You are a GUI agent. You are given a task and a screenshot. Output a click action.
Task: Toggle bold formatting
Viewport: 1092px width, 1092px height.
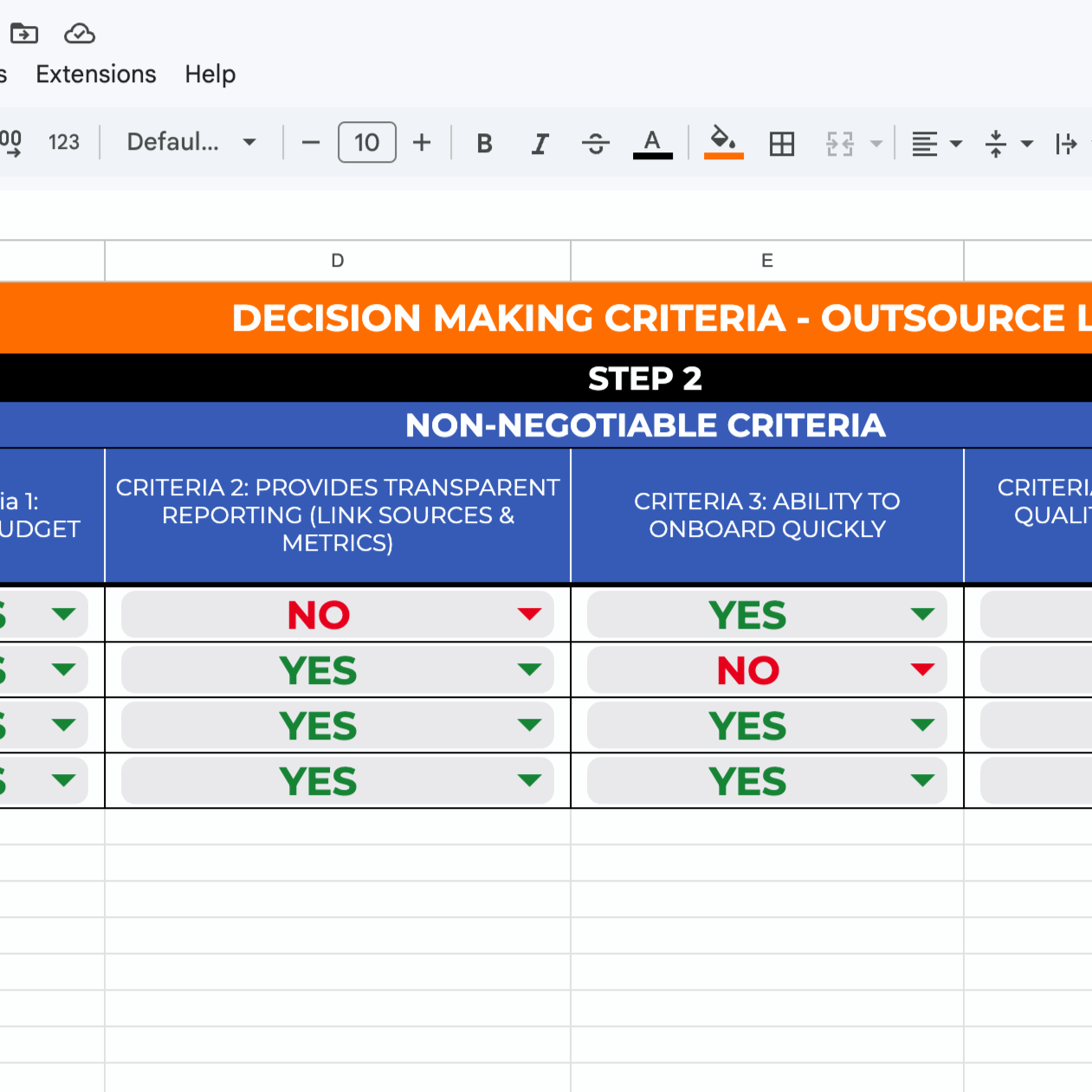[x=485, y=143]
